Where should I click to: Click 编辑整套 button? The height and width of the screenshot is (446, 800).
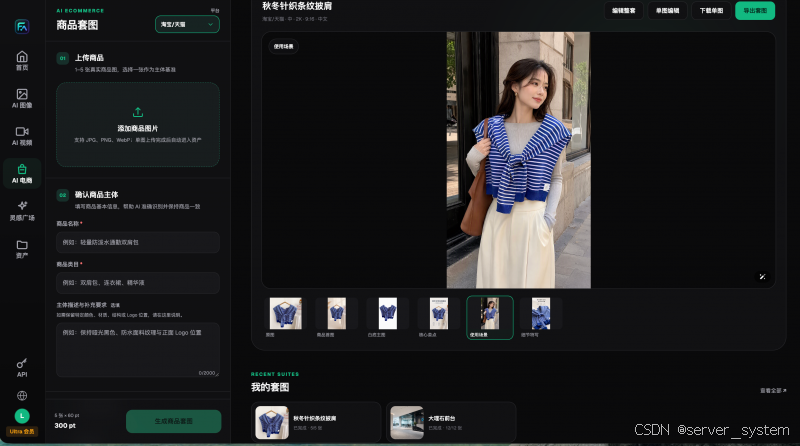pyautogui.click(x=623, y=11)
